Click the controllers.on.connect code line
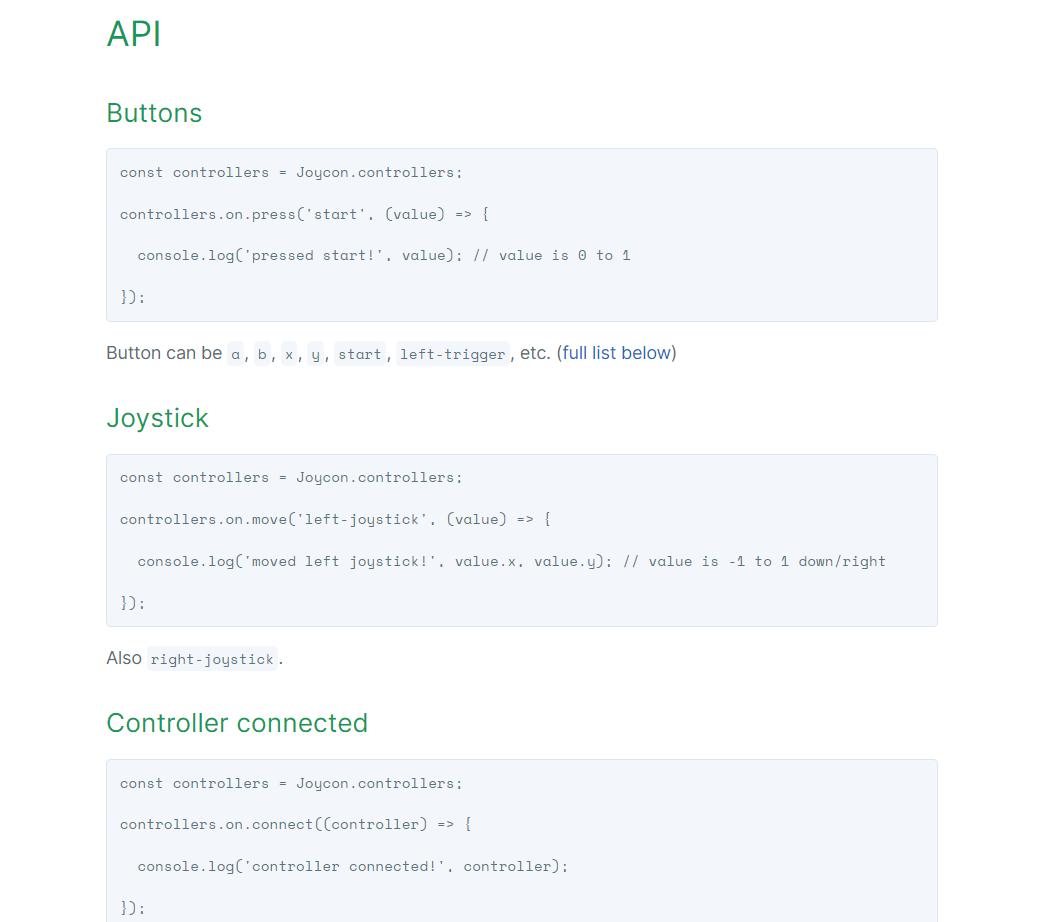 coord(295,824)
